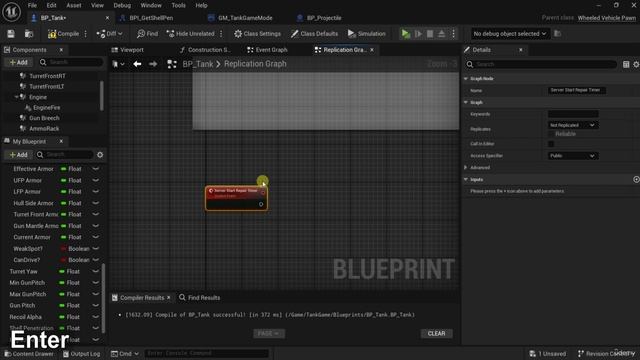Collapse the Engine component tree
The image size is (640, 360).
pos(16,97)
